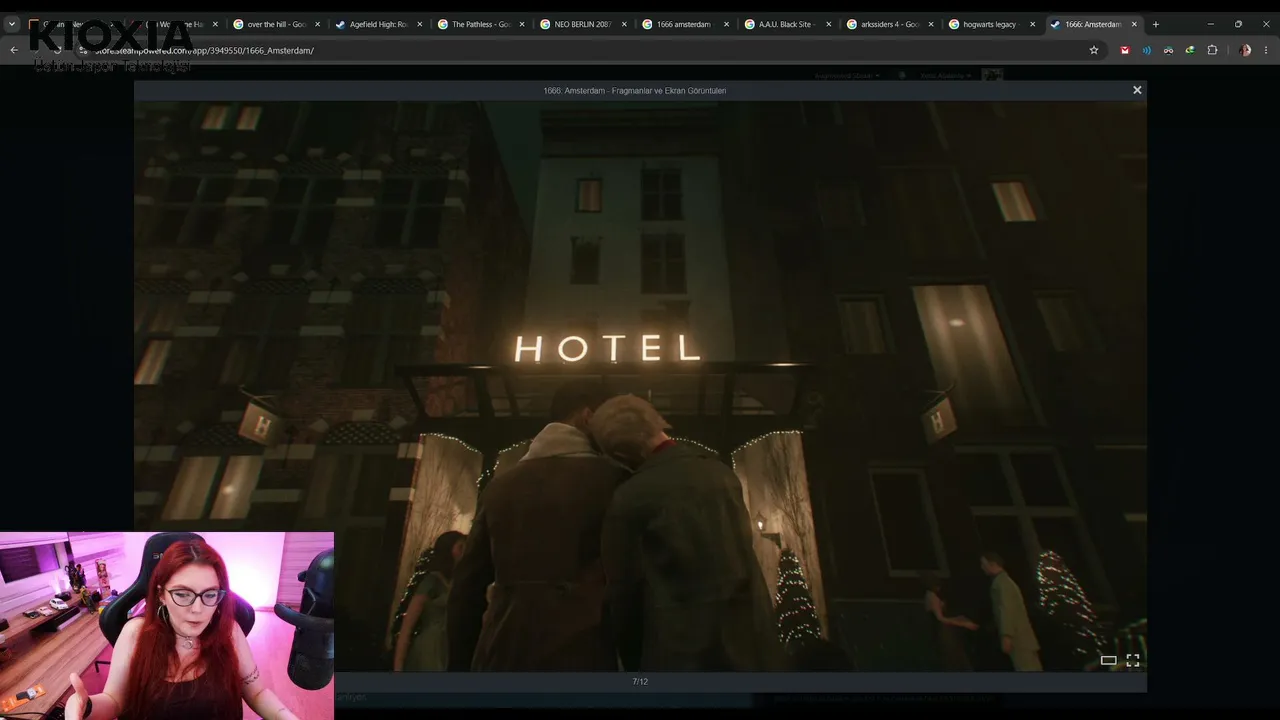Close the NEO BERLIN 2087 tab
Image resolution: width=1280 pixels, height=720 pixels.
(x=624, y=24)
